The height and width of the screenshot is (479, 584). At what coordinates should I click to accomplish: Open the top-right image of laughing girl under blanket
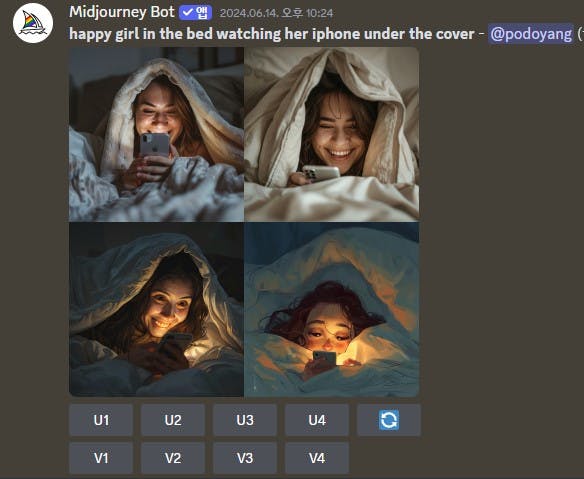(x=332, y=134)
